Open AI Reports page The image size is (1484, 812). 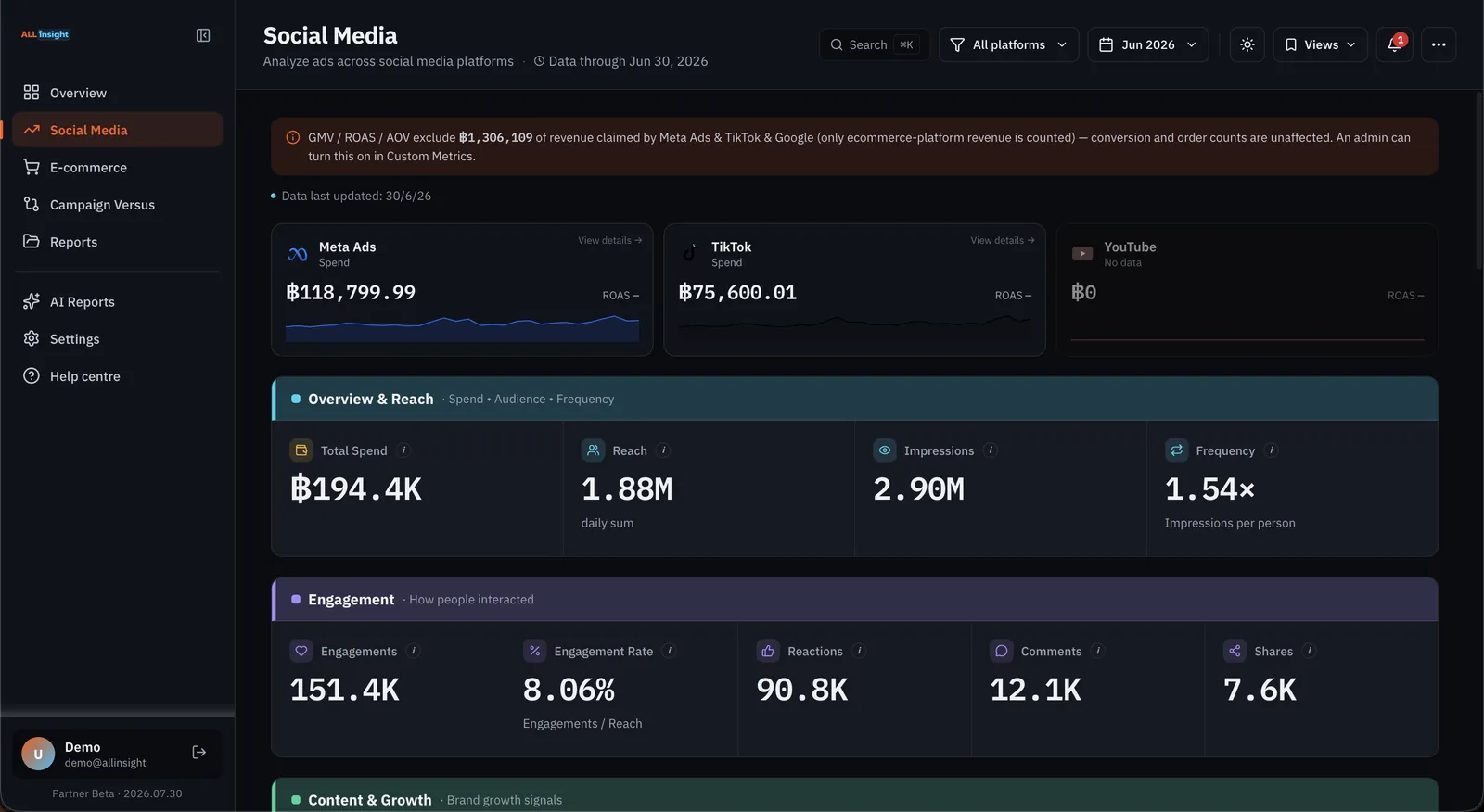[117, 302]
